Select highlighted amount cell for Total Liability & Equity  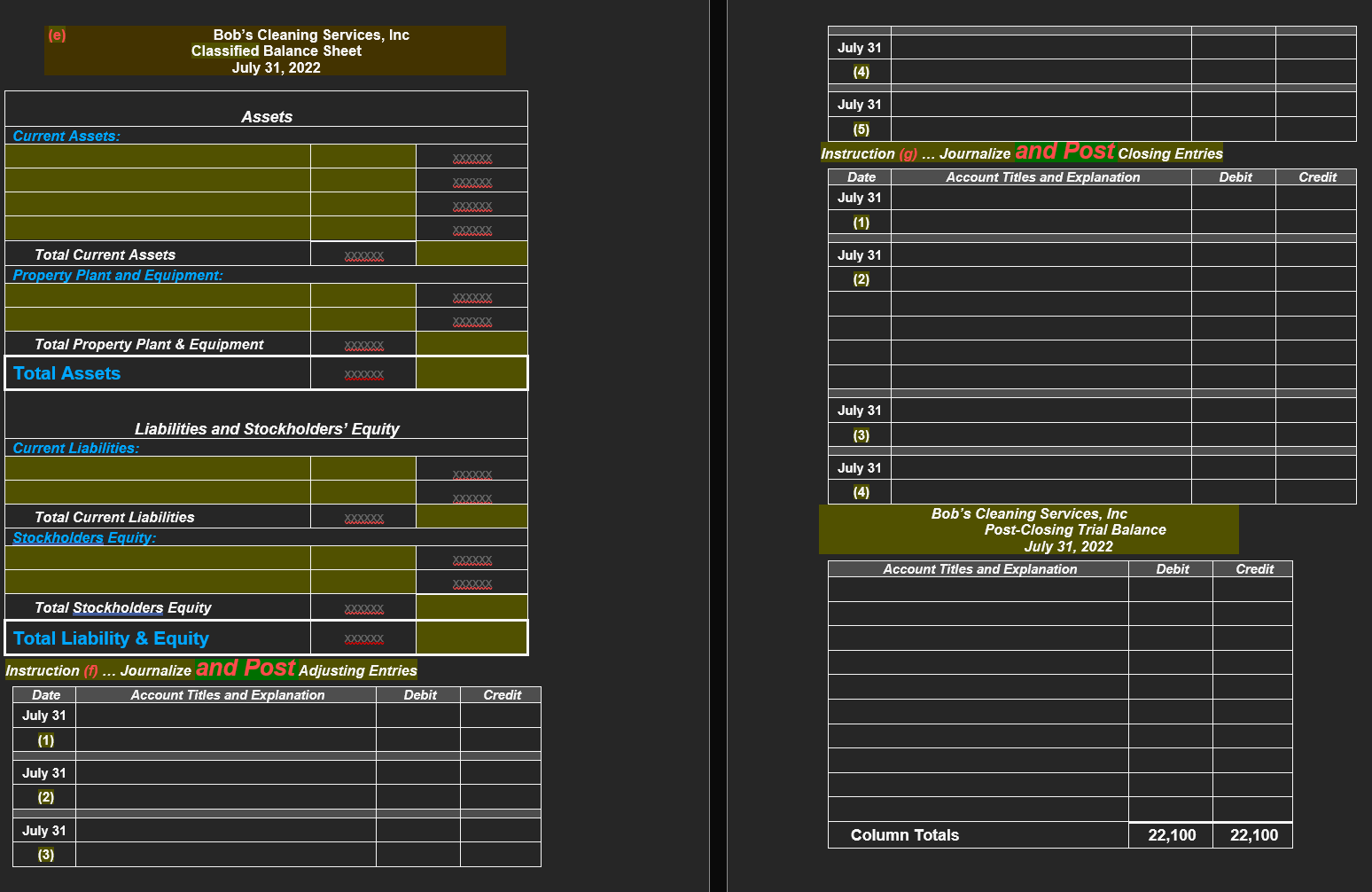(x=472, y=638)
